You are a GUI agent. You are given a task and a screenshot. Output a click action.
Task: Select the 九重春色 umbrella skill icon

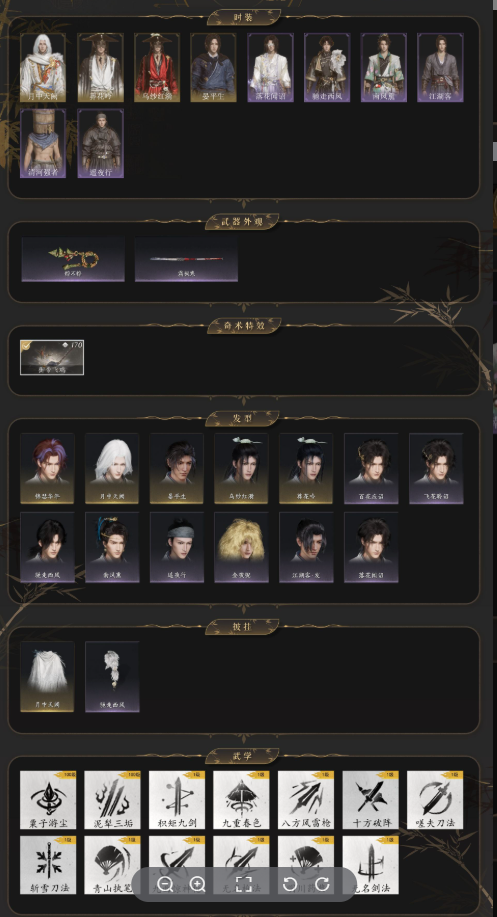tap(241, 800)
